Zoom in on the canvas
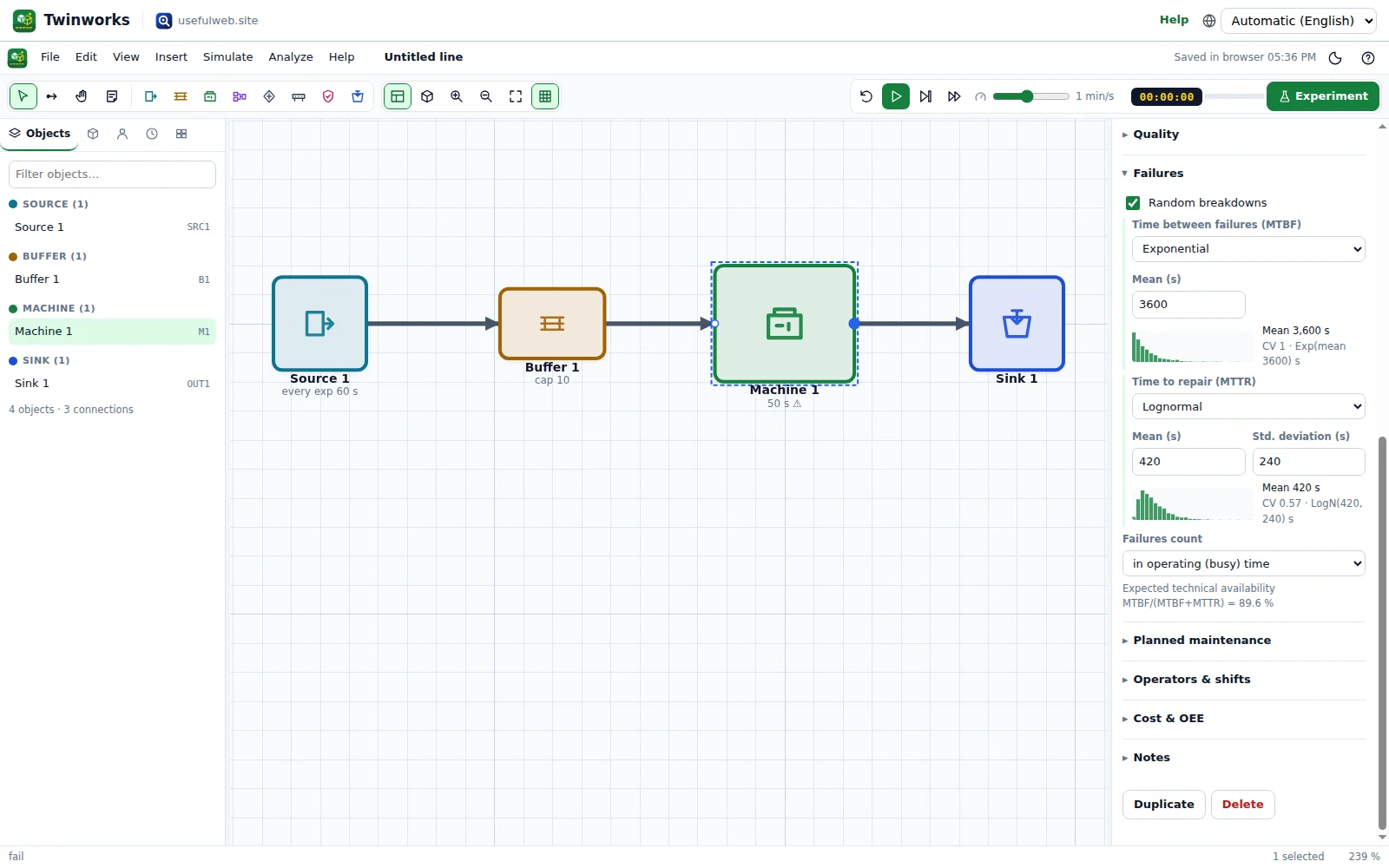Viewport: 1389px width, 868px height. 457,96
